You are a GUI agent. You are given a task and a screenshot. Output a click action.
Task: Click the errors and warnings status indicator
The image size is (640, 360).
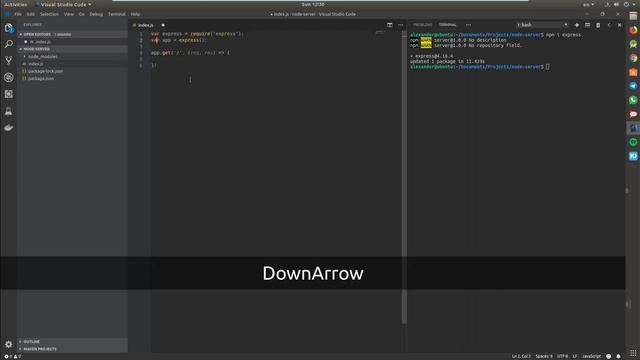click(12, 356)
